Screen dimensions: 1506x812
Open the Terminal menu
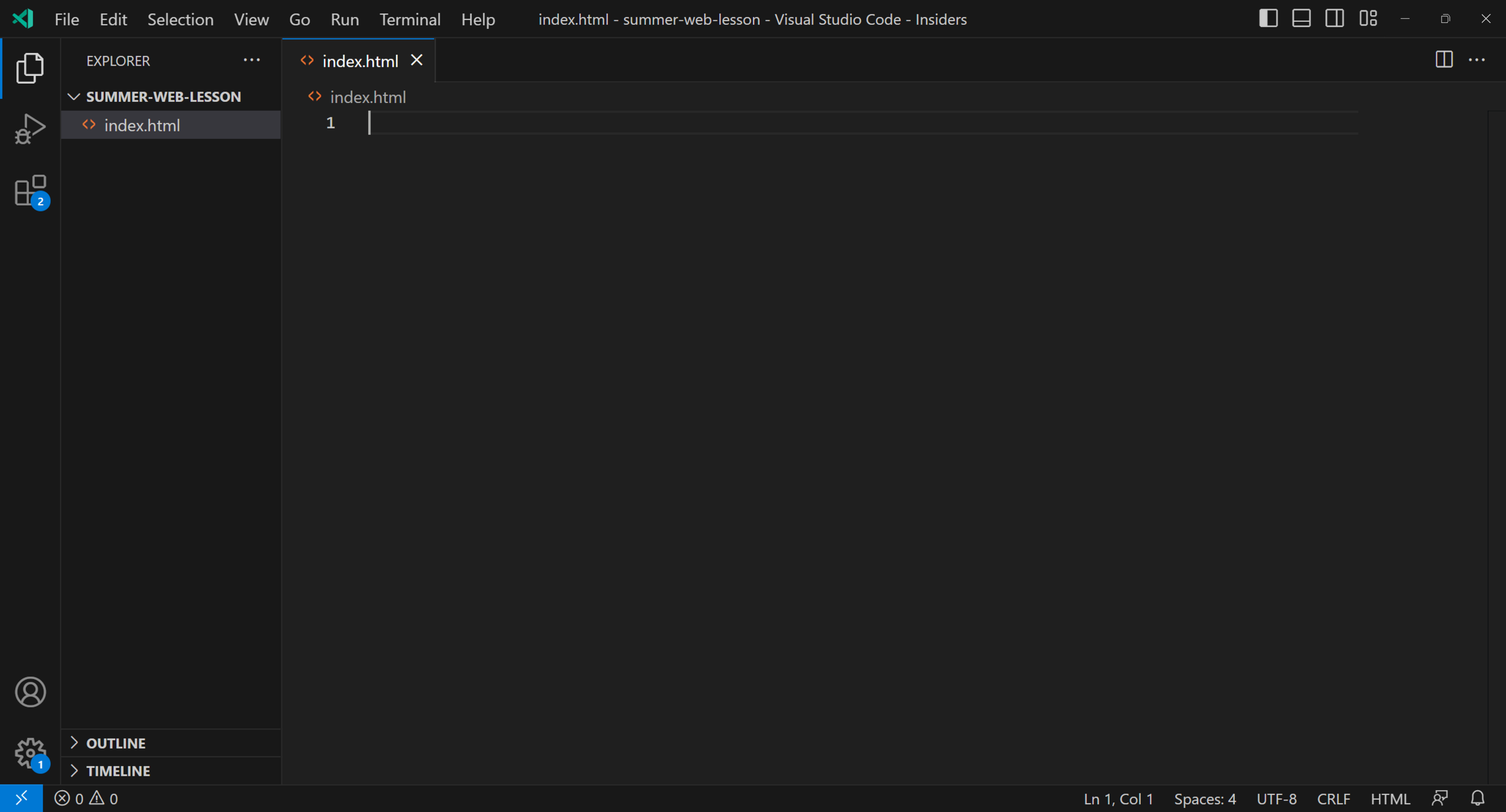410,19
